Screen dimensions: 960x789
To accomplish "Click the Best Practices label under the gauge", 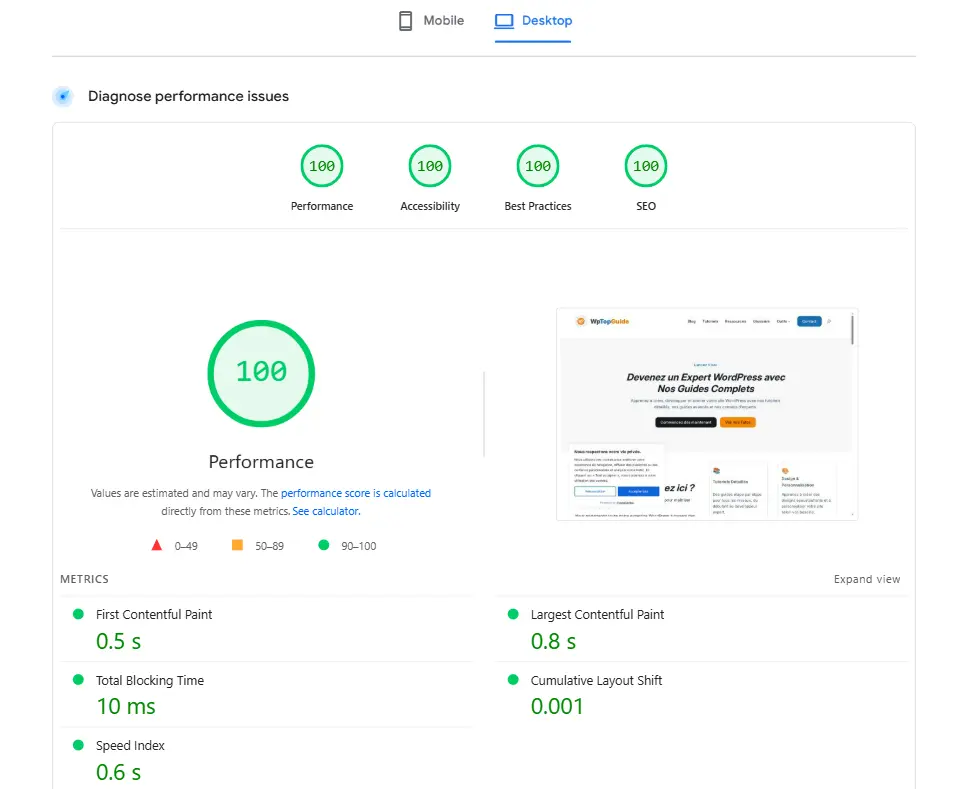I will (x=538, y=206).
